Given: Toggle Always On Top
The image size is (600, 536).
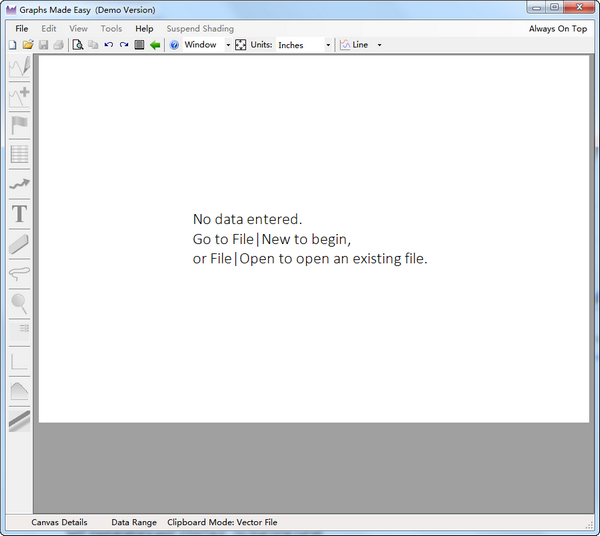Looking at the screenshot, I should 557,29.
